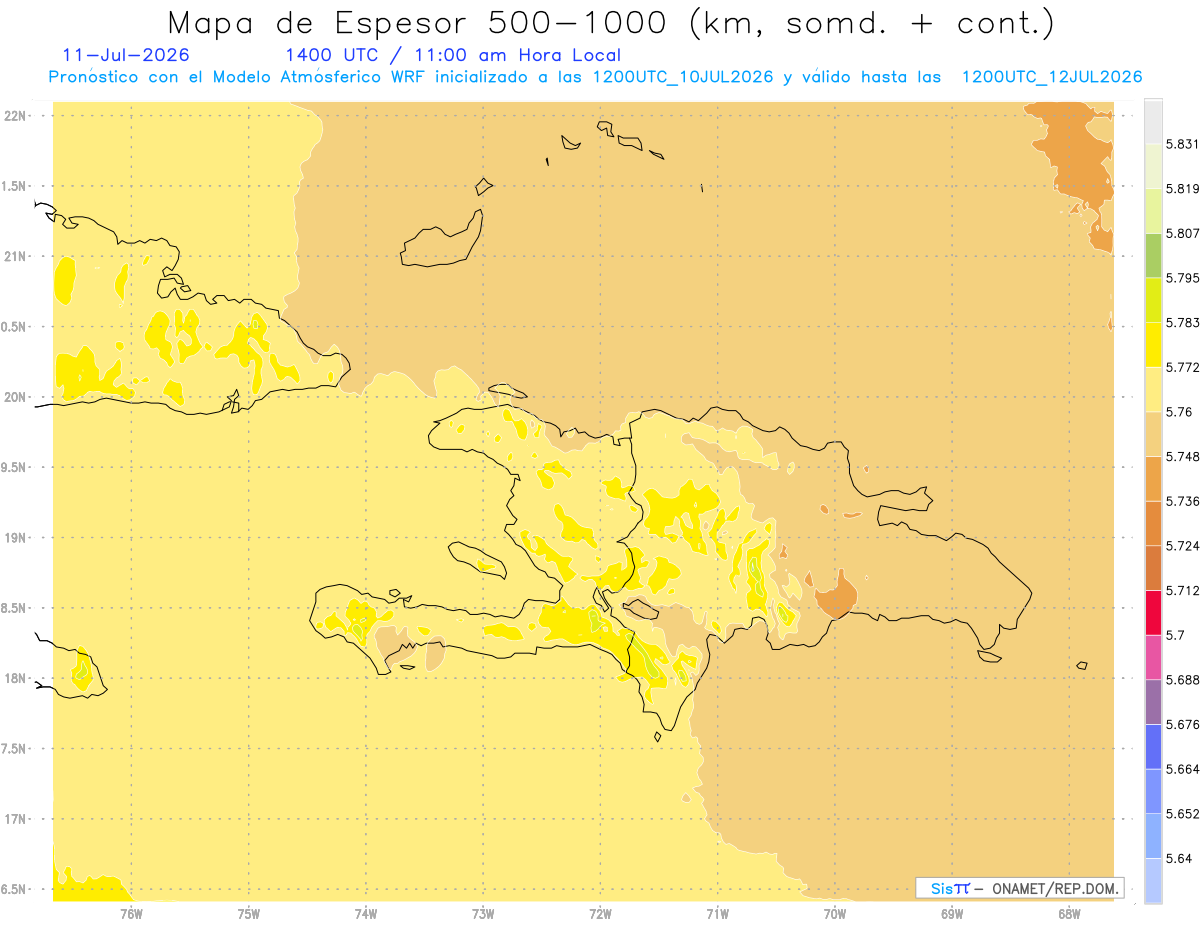Click the tan legend swatch between 5.748 and 5.76

coord(1153,434)
